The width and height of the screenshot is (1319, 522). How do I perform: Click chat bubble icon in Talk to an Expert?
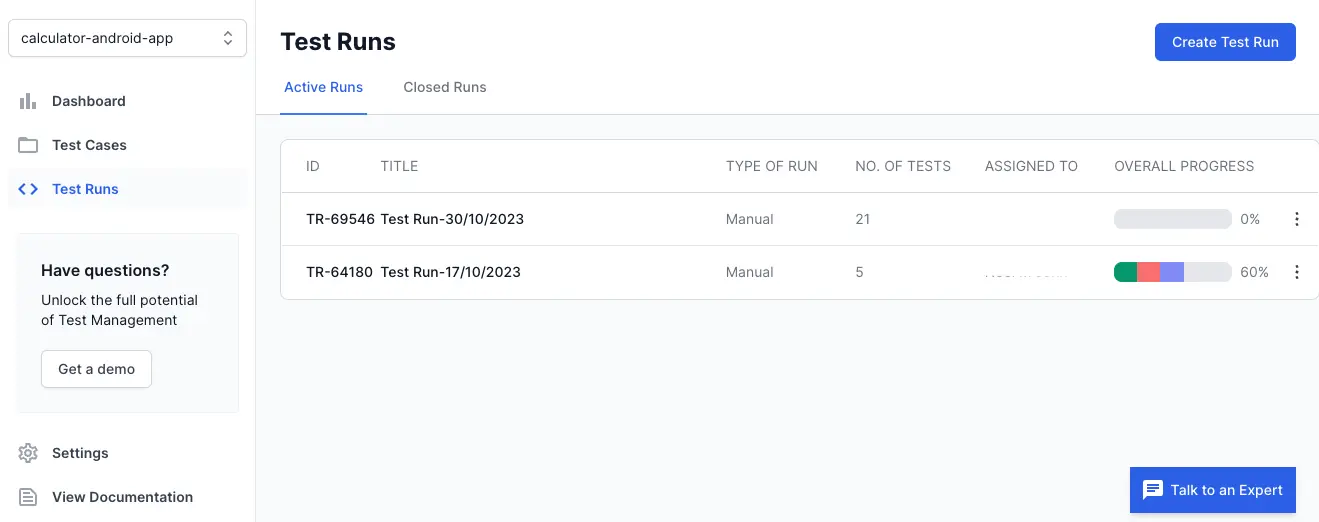click(1153, 490)
